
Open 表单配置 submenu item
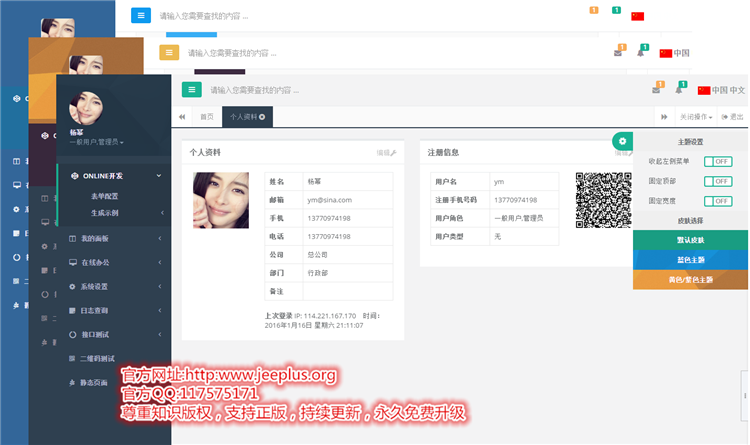click(x=105, y=196)
